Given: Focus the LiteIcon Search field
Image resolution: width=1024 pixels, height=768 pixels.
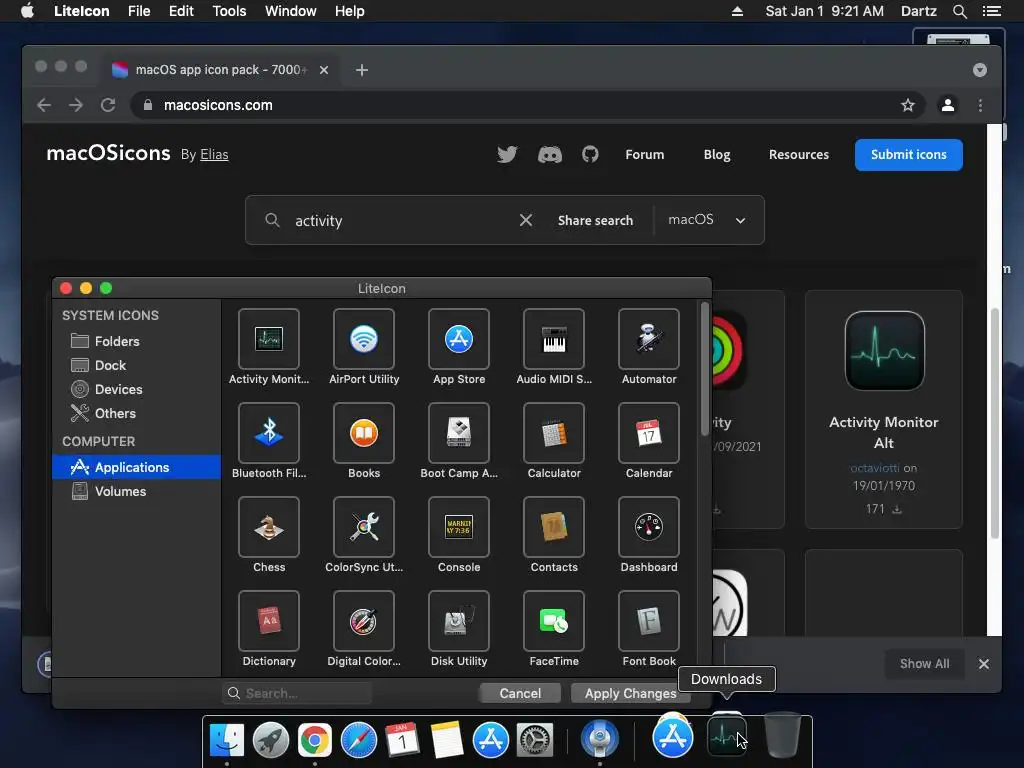Looking at the screenshot, I should 297,693.
